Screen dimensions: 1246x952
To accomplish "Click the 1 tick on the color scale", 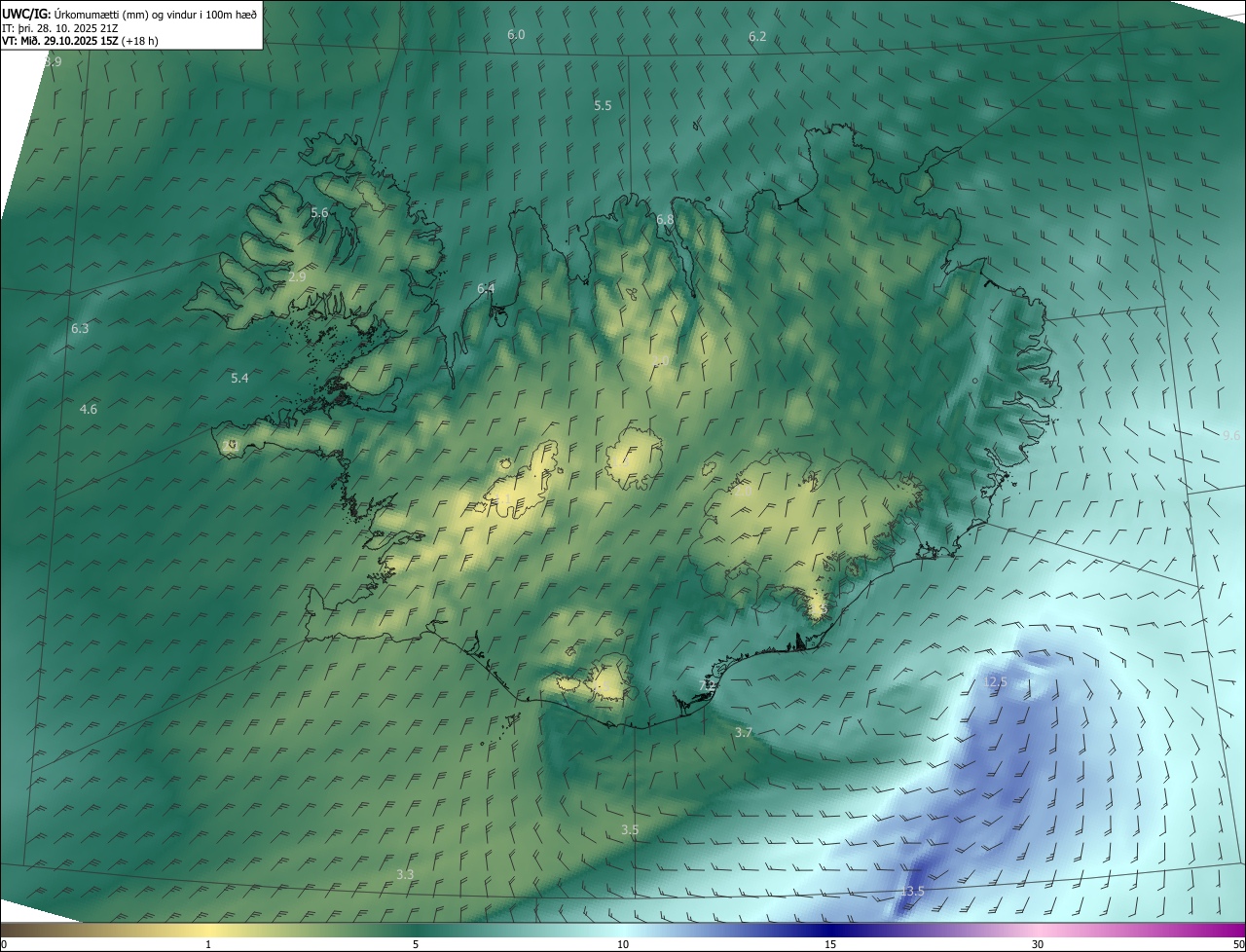I will click(208, 944).
